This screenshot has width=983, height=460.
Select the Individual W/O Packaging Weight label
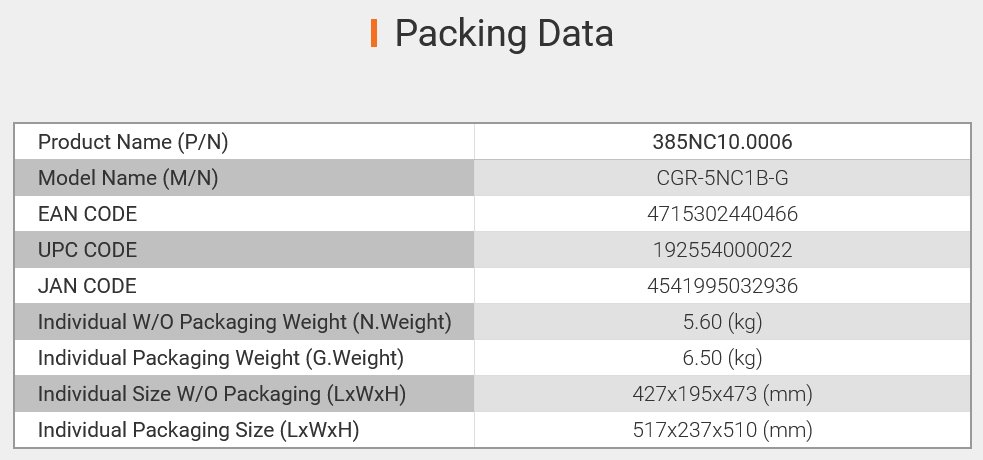(244, 323)
